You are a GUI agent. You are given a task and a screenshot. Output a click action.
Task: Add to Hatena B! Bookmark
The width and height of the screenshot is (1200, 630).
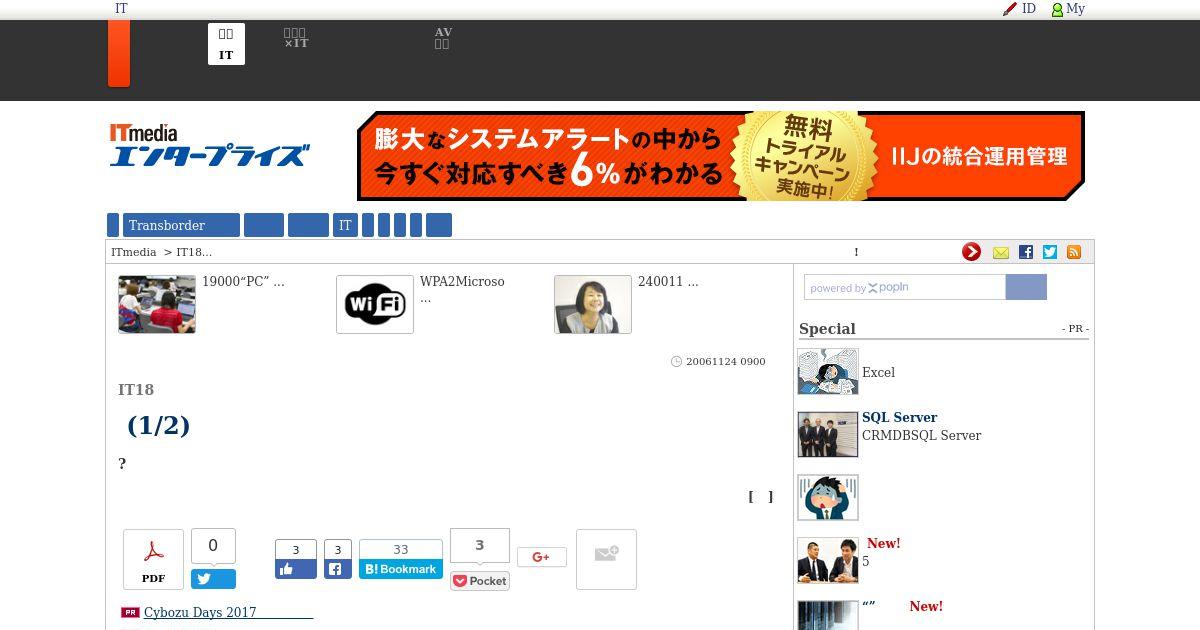(401, 569)
